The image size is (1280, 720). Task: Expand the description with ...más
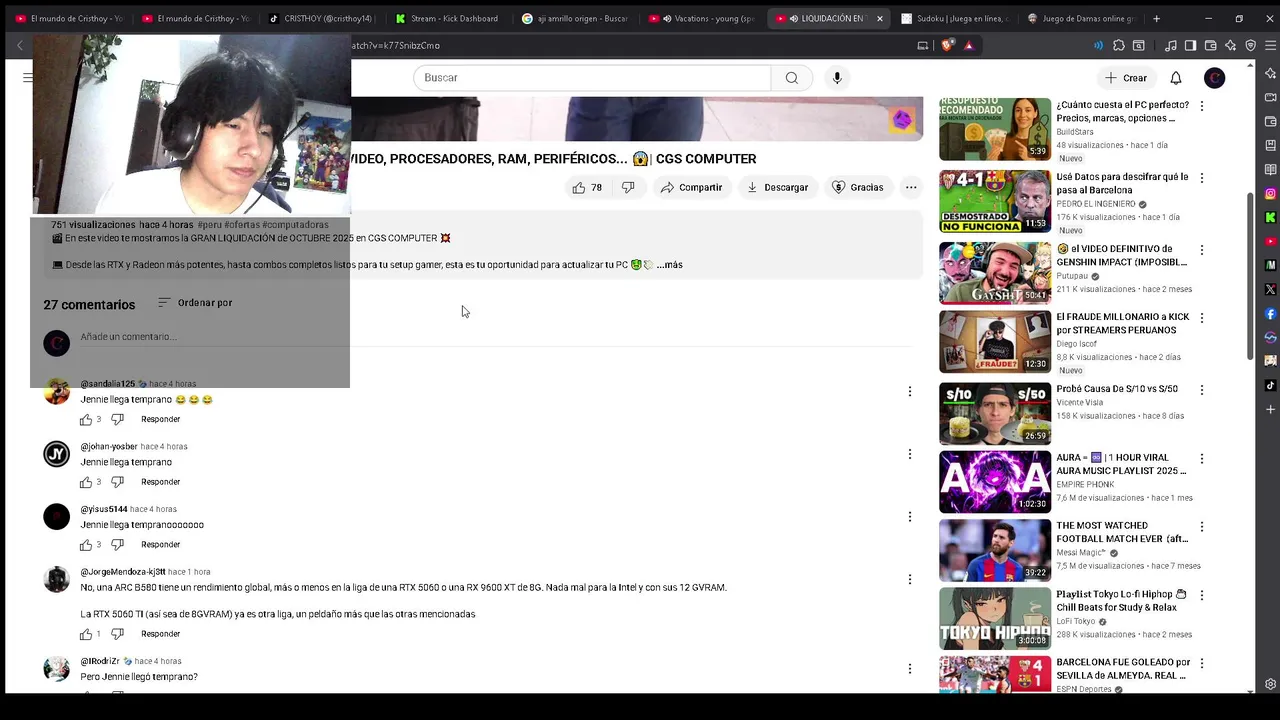point(670,265)
